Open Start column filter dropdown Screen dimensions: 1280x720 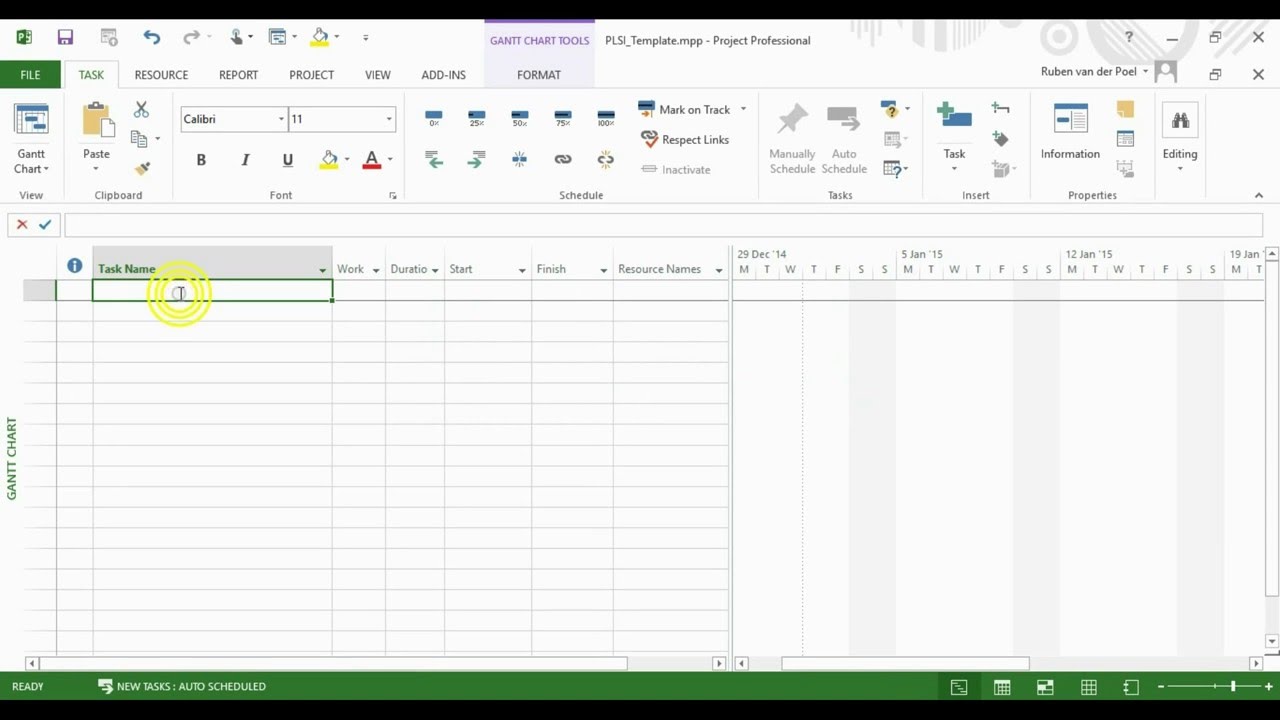click(522, 270)
